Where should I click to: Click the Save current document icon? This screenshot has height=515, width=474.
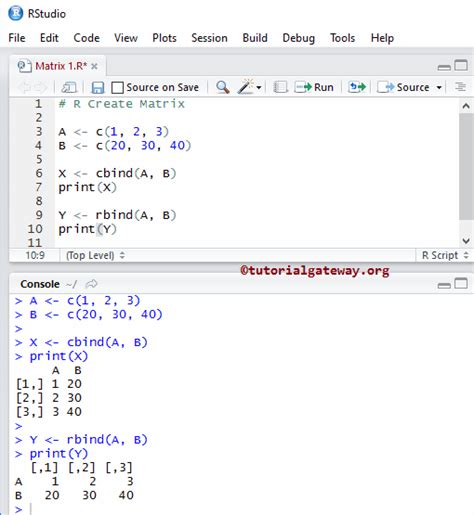(x=98, y=88)
